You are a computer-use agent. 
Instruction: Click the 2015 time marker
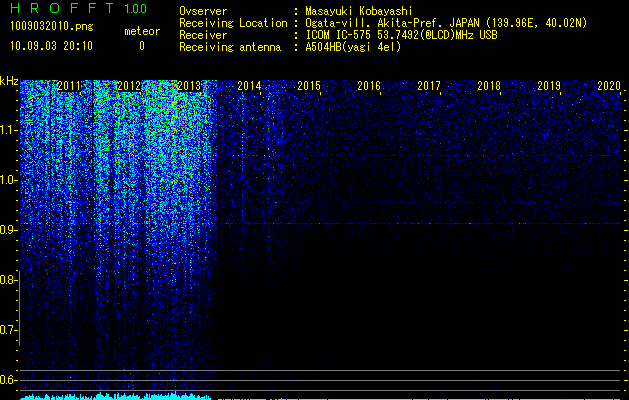[309, 86]
